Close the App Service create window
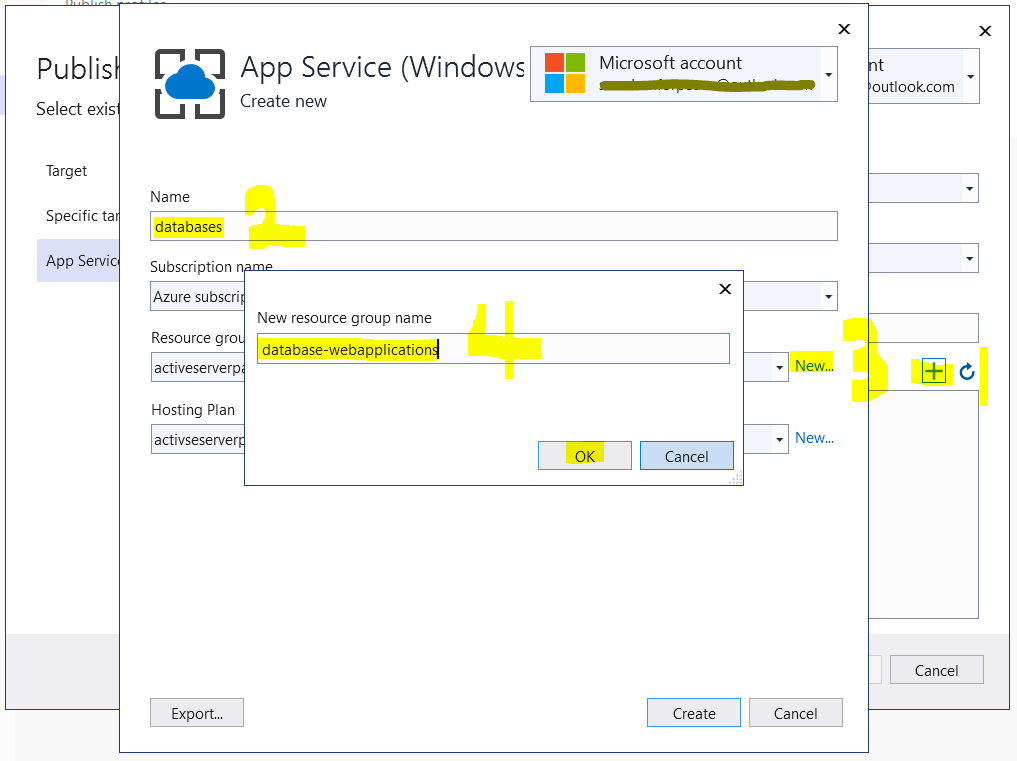The width and height of the screenshot is (1017, 761). pyautogui.click(x=844, y=29)
